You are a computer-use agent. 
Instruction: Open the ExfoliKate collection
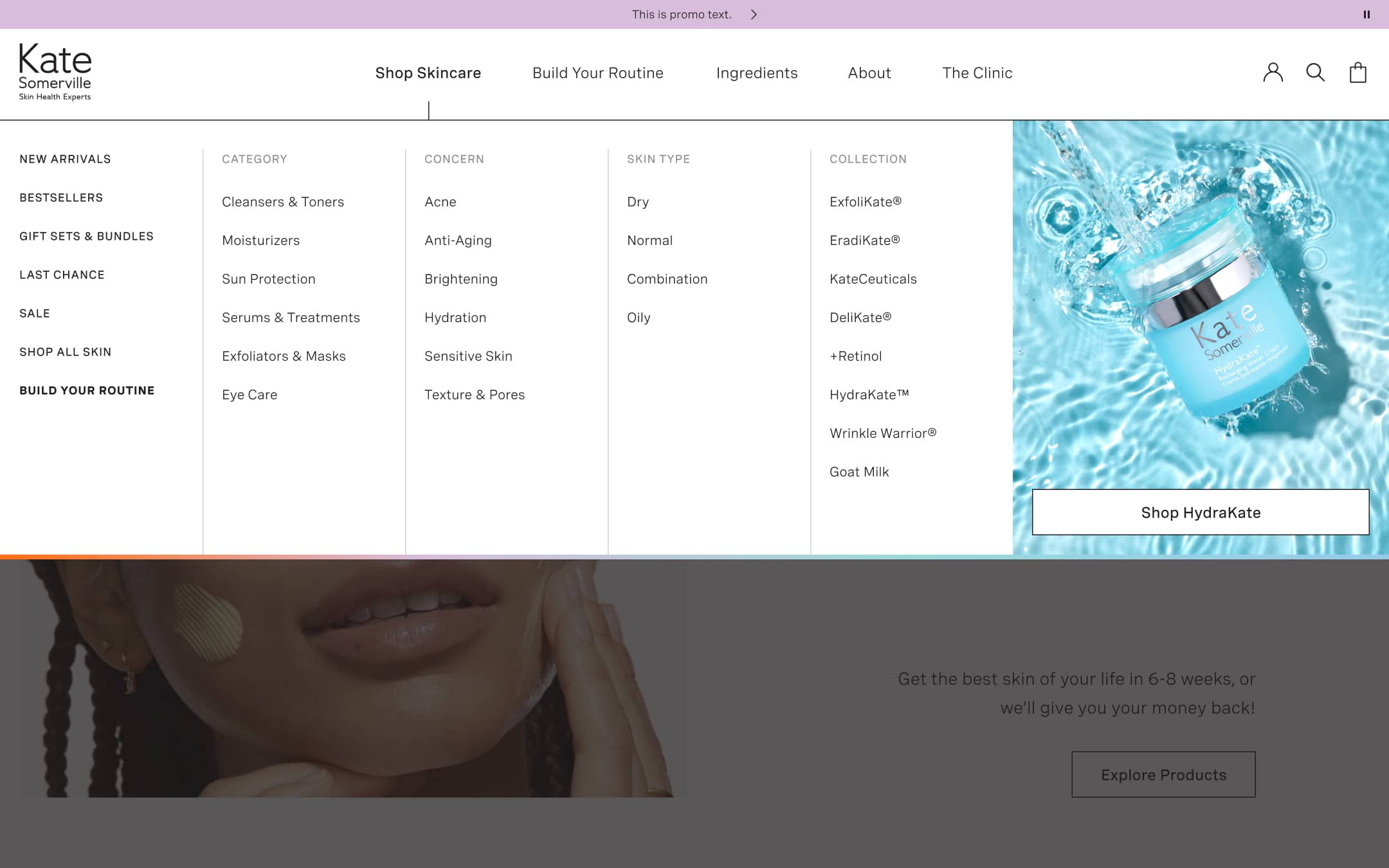pyautogui.click(x=866, y=201)
